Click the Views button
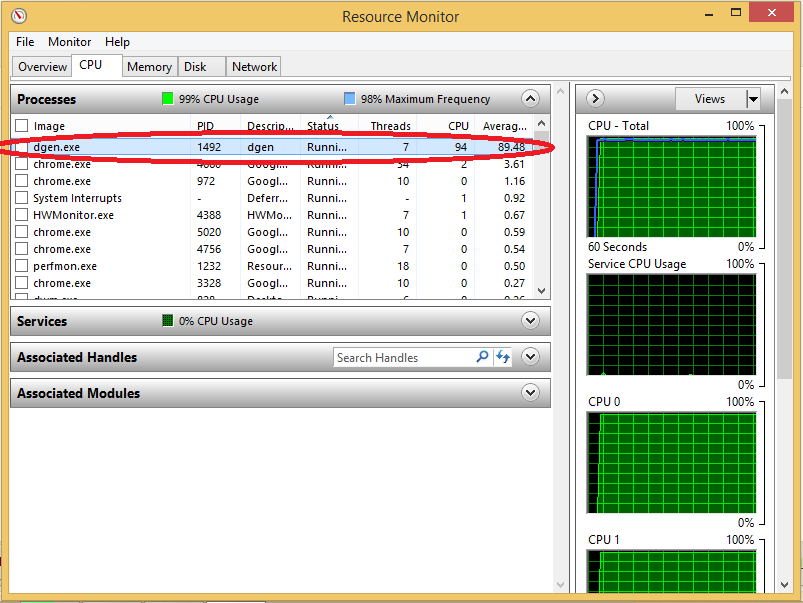 coord(710,99)
